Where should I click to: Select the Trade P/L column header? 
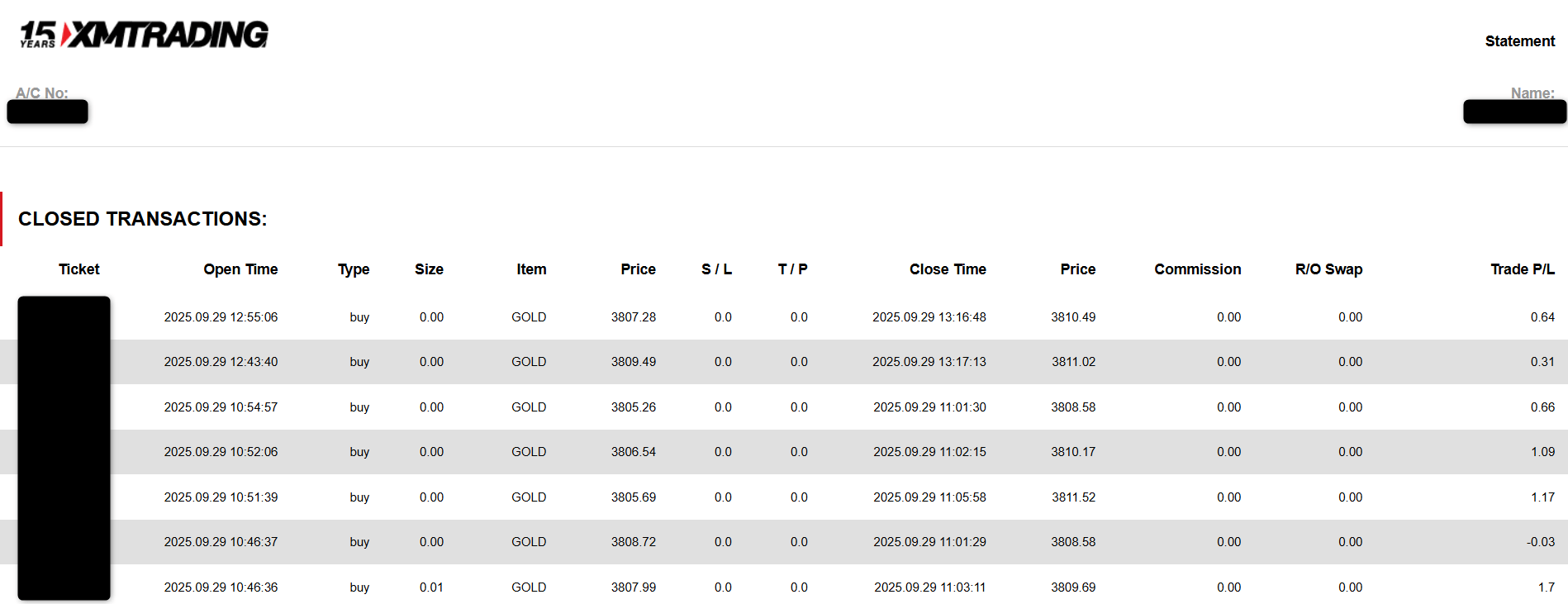coord(1522,269)
